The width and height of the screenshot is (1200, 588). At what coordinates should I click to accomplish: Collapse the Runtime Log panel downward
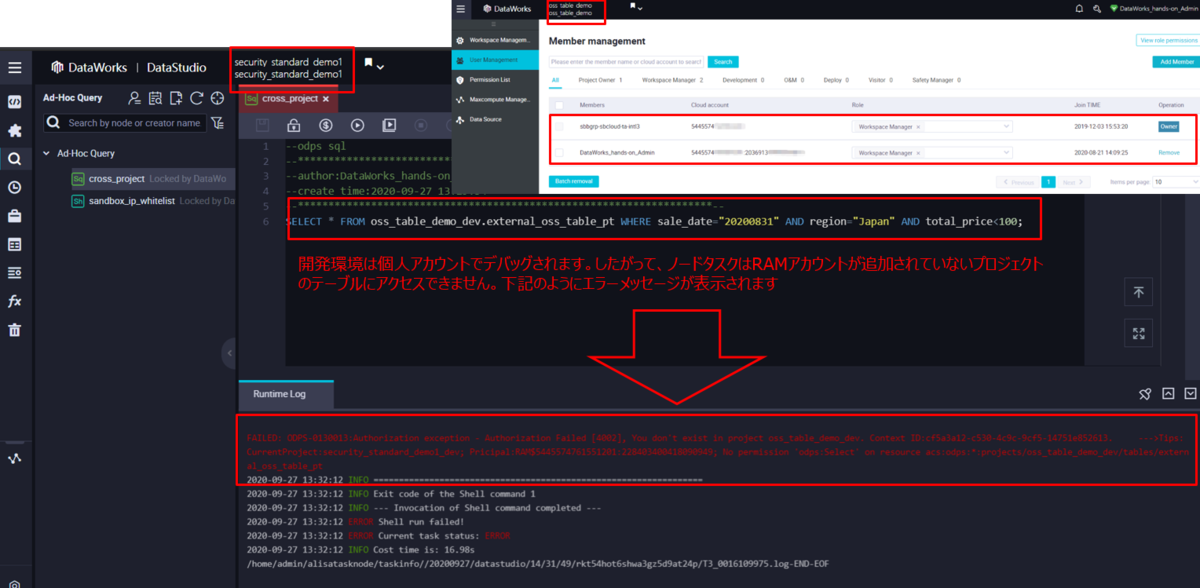pyautogui.click(x=1190, y=394)
